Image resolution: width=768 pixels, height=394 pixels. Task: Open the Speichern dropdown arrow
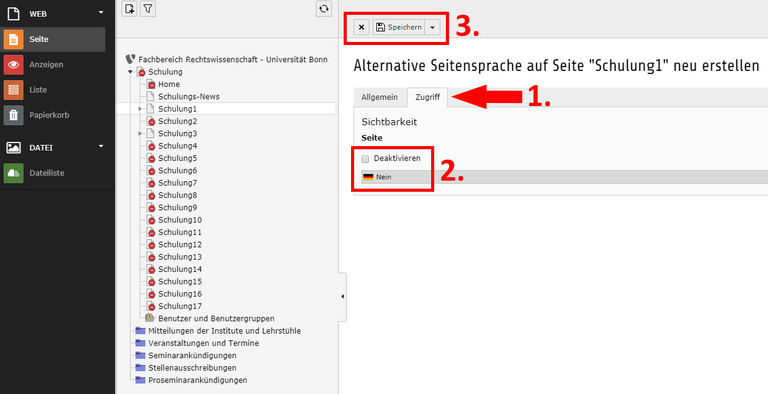click(x=432, y=27)
